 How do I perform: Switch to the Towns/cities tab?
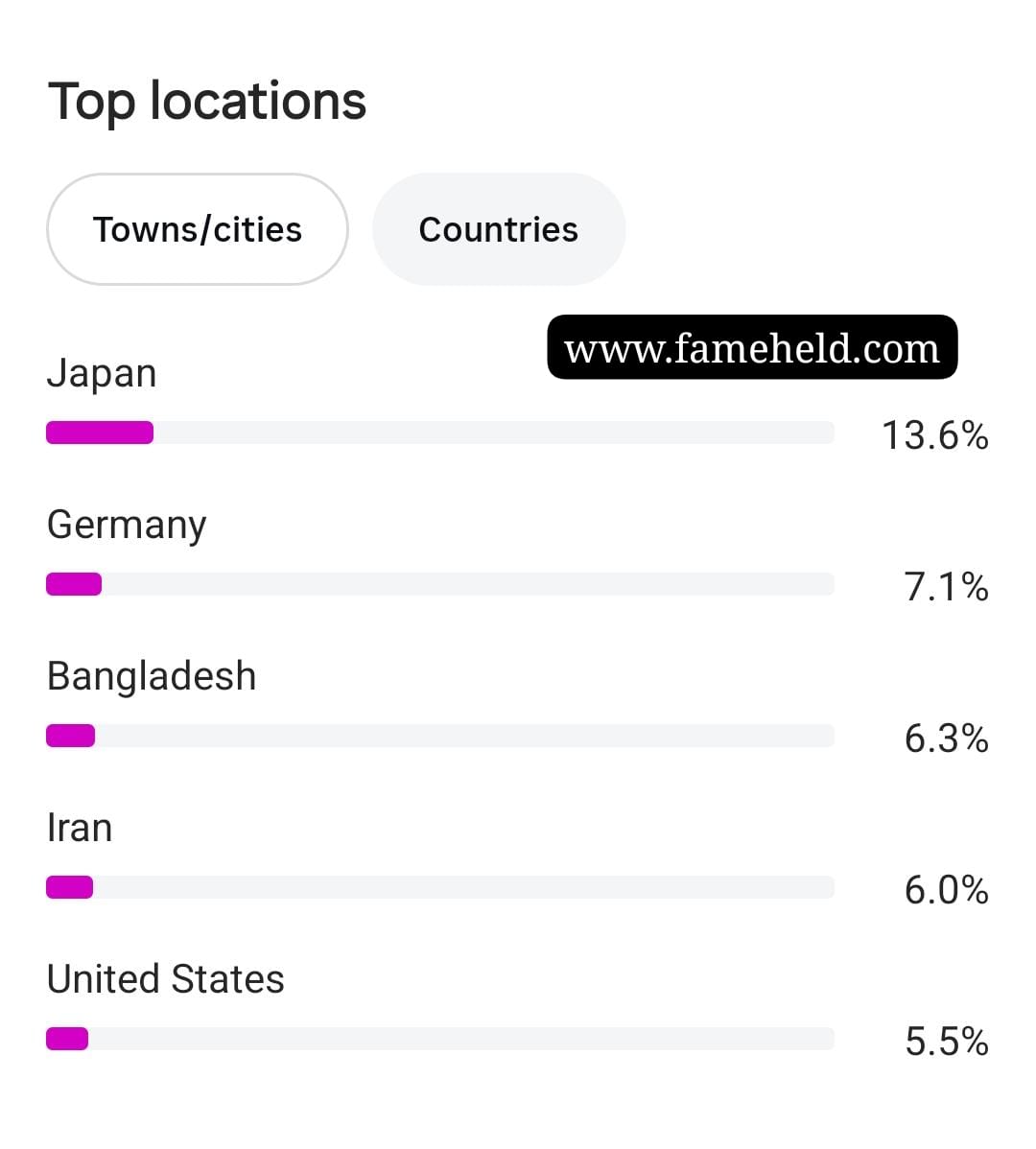click(x=197, y=229)
